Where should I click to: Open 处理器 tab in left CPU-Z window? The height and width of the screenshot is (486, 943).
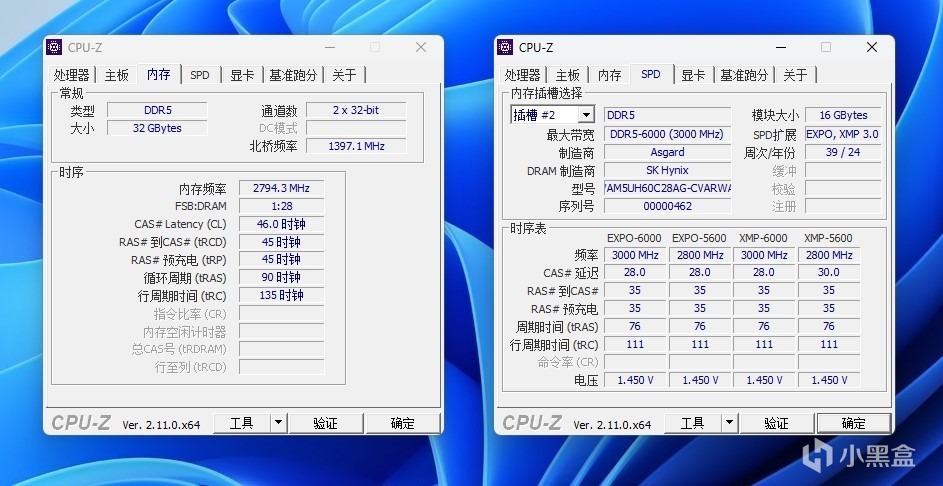[72, 75]
